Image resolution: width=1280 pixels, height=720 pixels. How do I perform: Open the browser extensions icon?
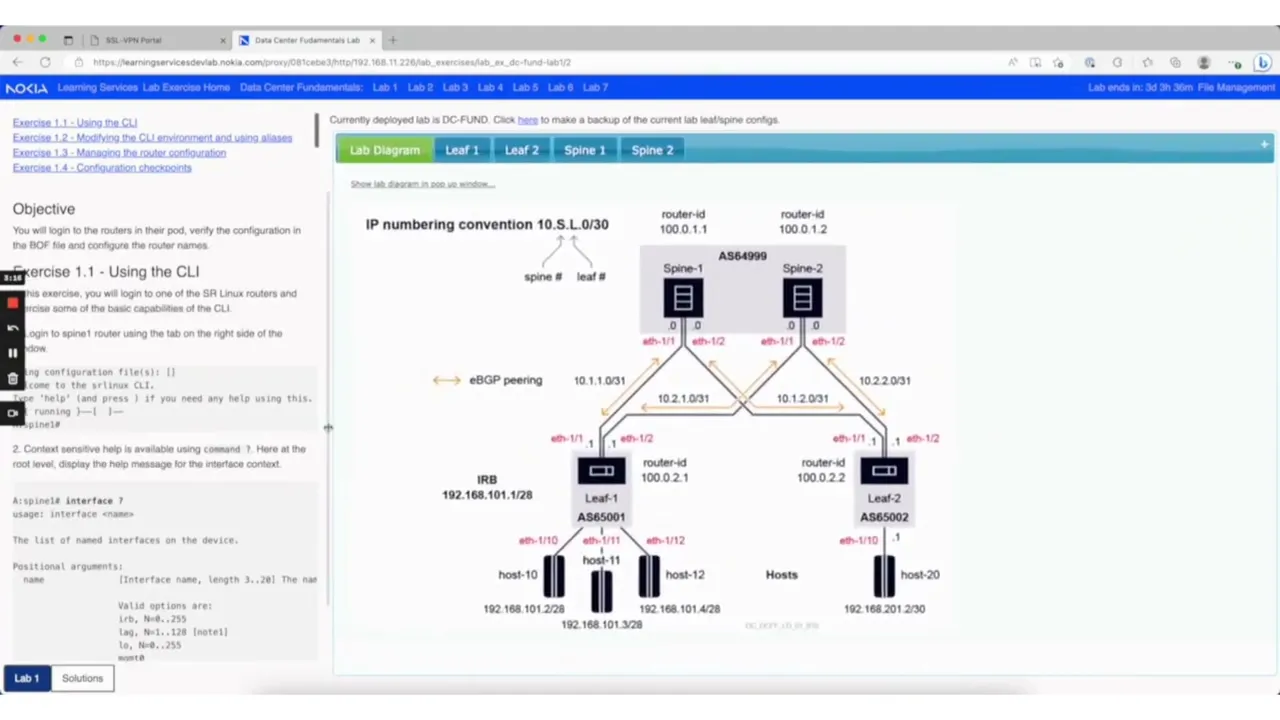pyautogui.click(x=1090, y=62)
